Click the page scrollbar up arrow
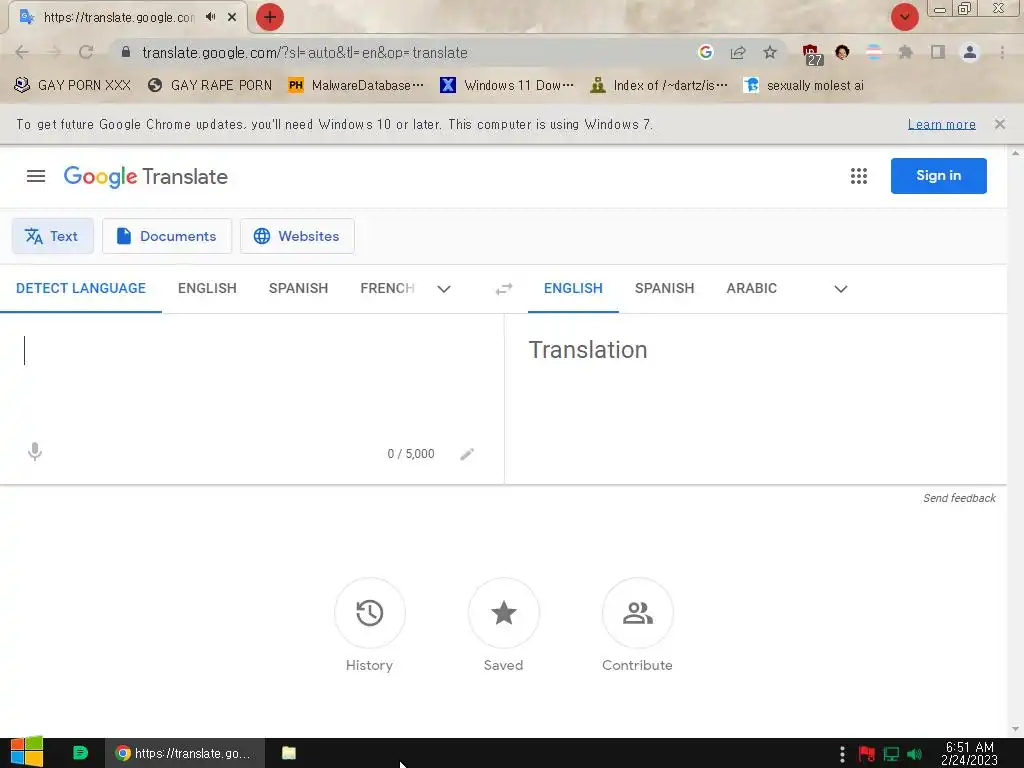This screenshot has height=768, width=1024. tap(1015, 153)
